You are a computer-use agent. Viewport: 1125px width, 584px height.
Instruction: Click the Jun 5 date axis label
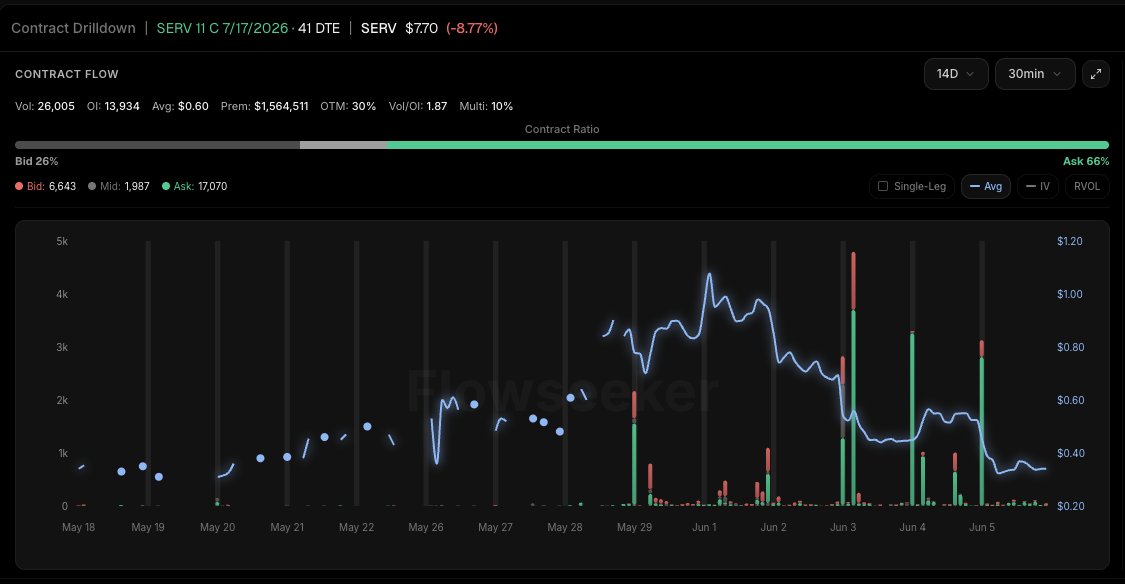click(x=982, y=527)
